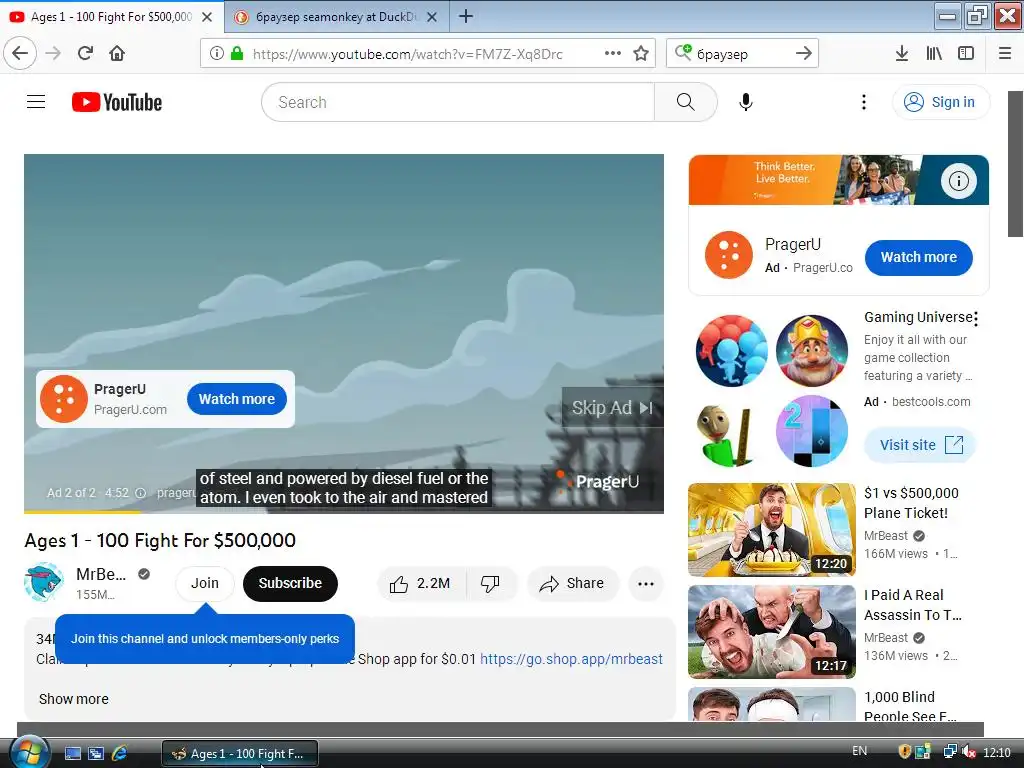Open Gaming Universe ad options menu
The image size is (1024, 768).
pyautogui.click(x=976, y=319)
